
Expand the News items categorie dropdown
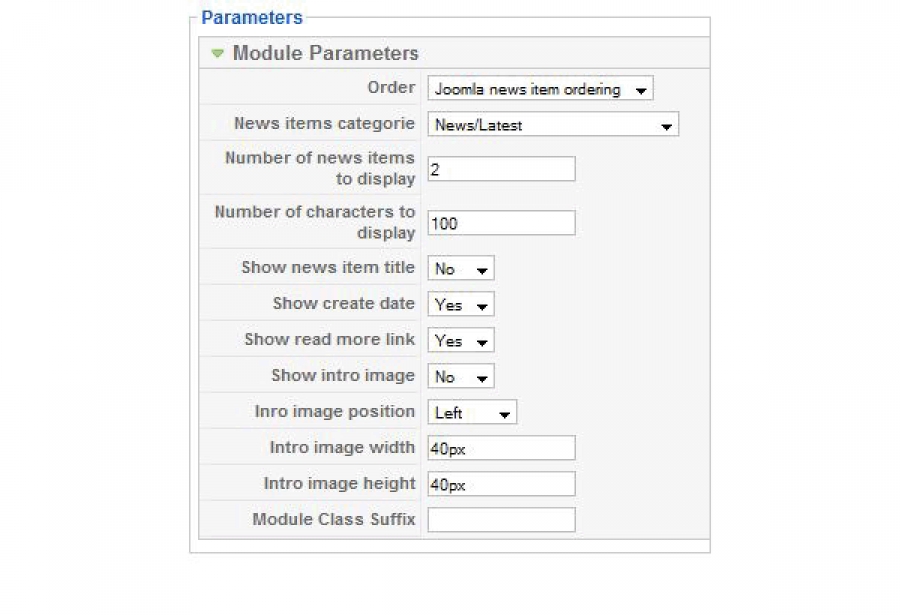click(x=553, y=125)
